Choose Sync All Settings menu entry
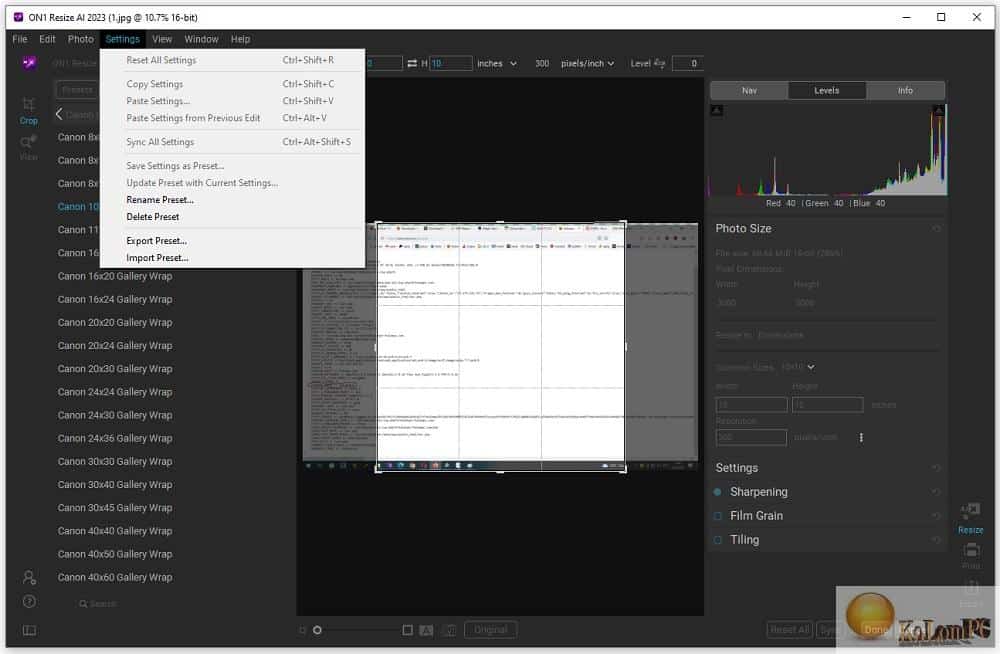 click(x=233, y=142)
